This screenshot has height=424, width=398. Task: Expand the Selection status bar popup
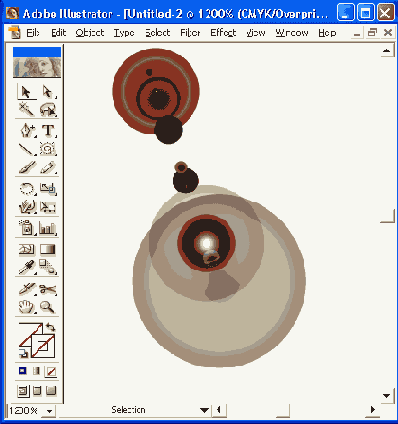204,410
